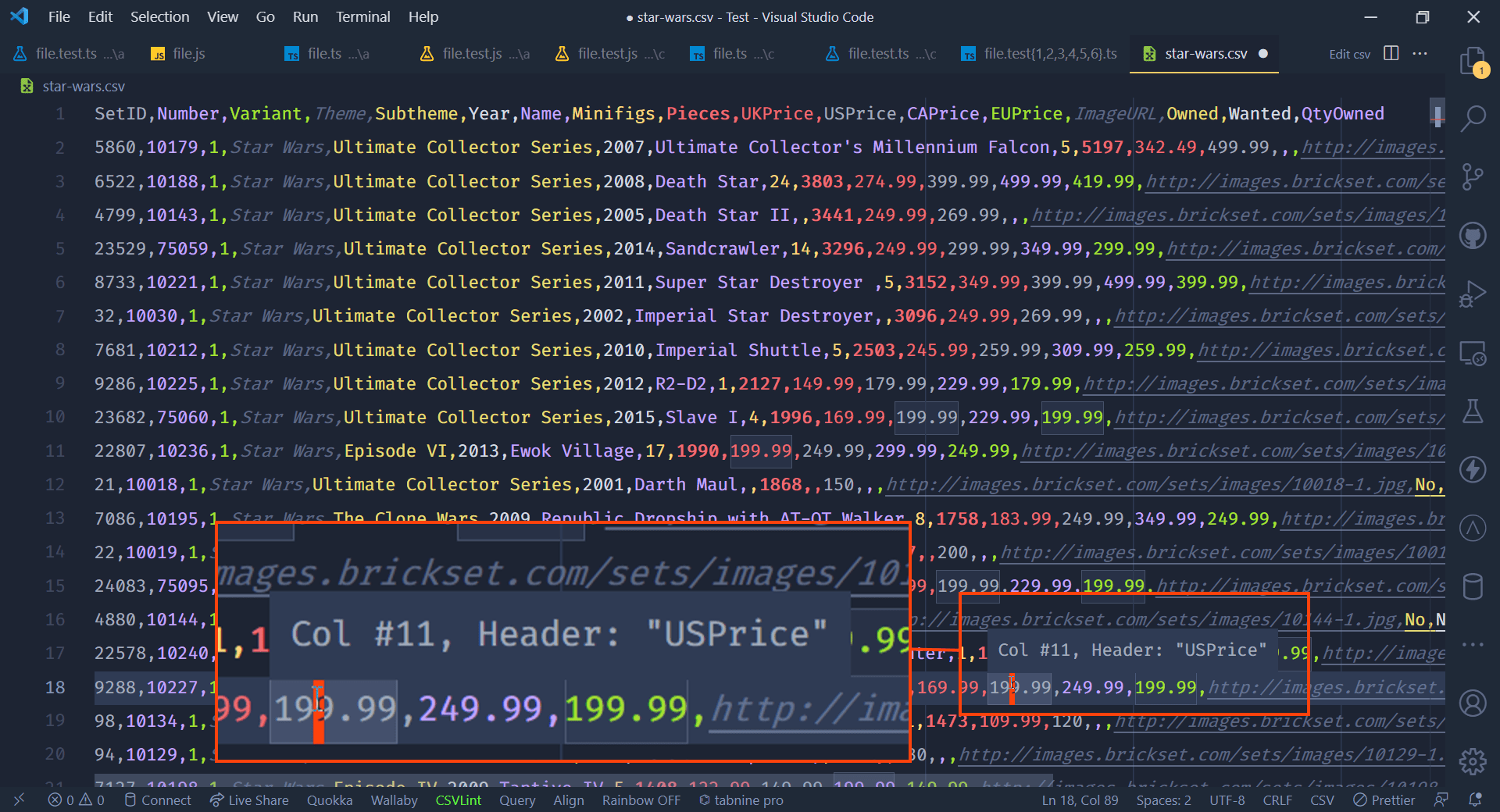Show additional activity bar views
Screen dimensions: 1500x812
point(1473,645)
